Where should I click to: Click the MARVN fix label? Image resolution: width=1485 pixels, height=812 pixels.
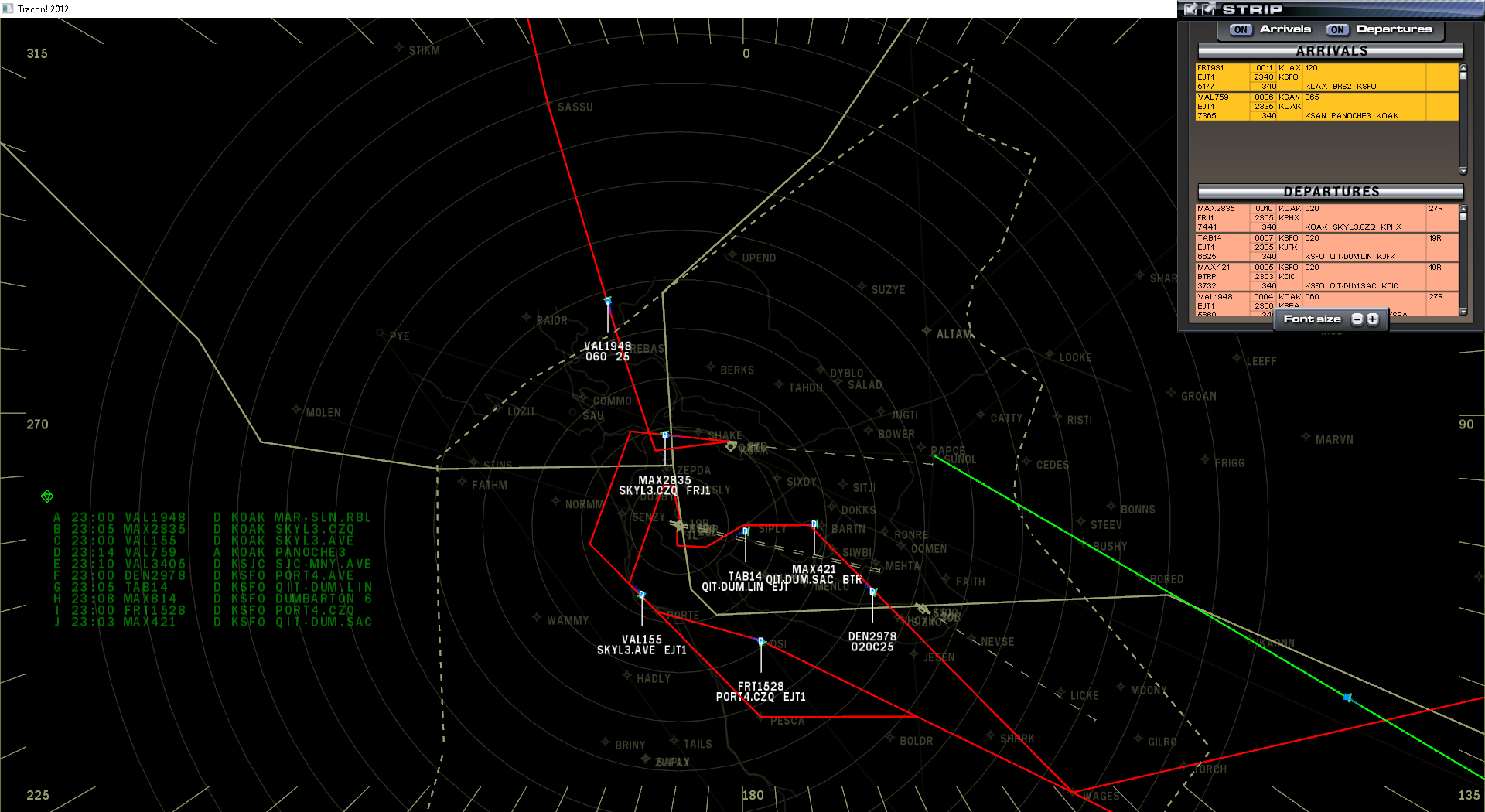point(1335,439)
